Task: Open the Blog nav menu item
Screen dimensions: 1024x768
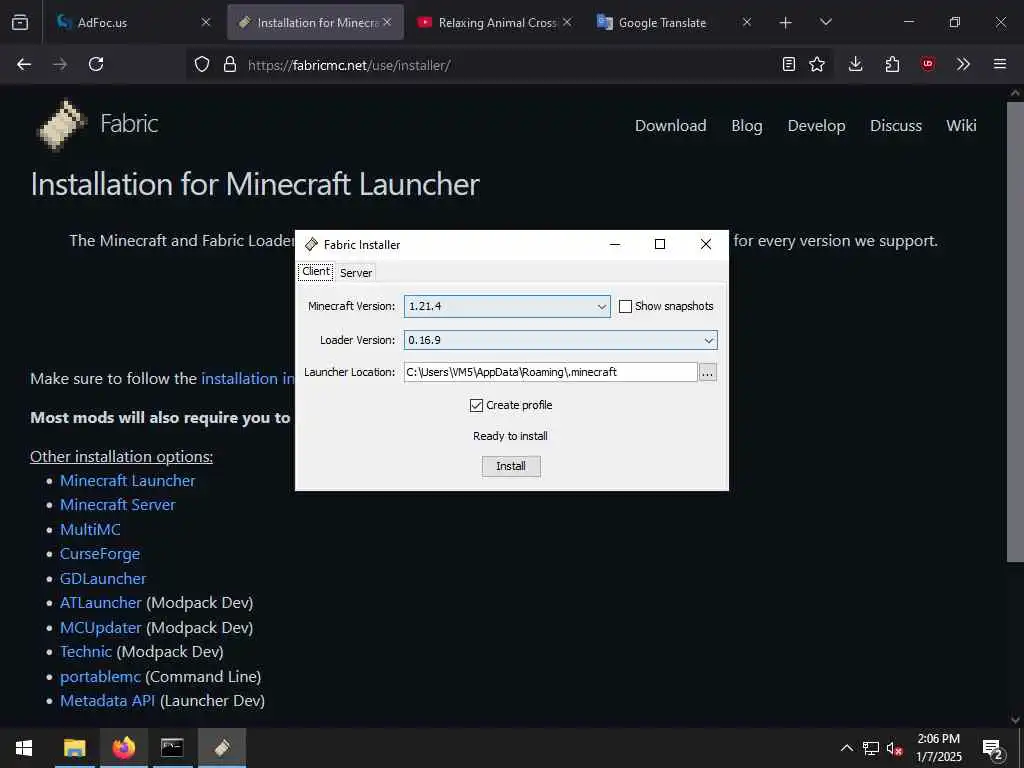Action: tap(746, 125)
